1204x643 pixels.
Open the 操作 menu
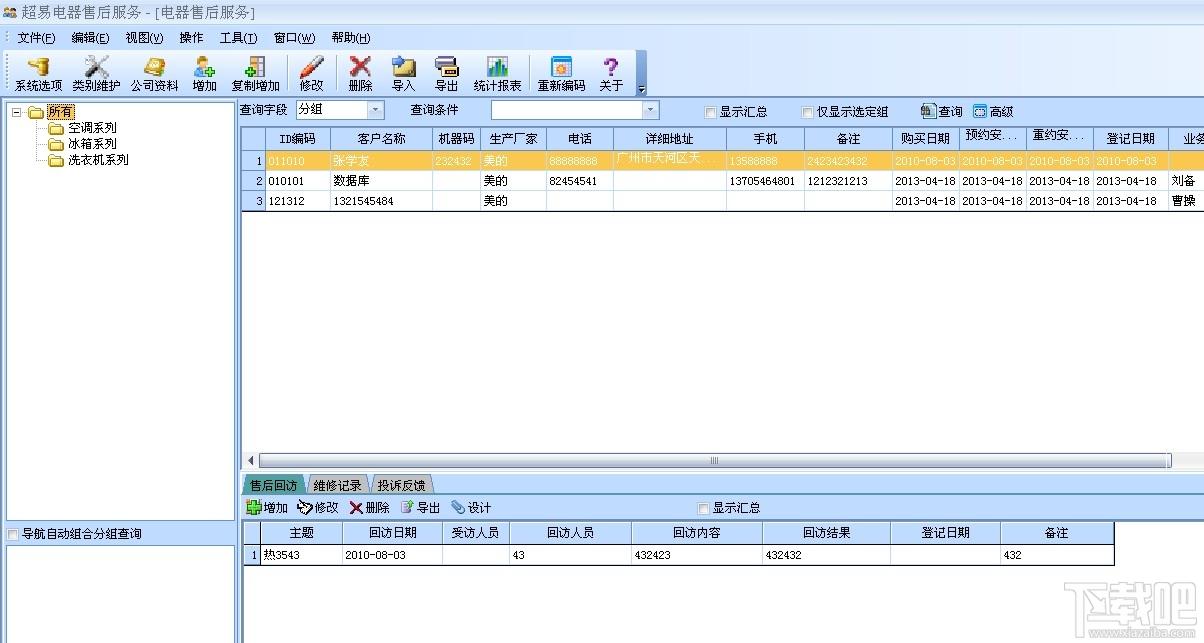click(x=191, y=38)
